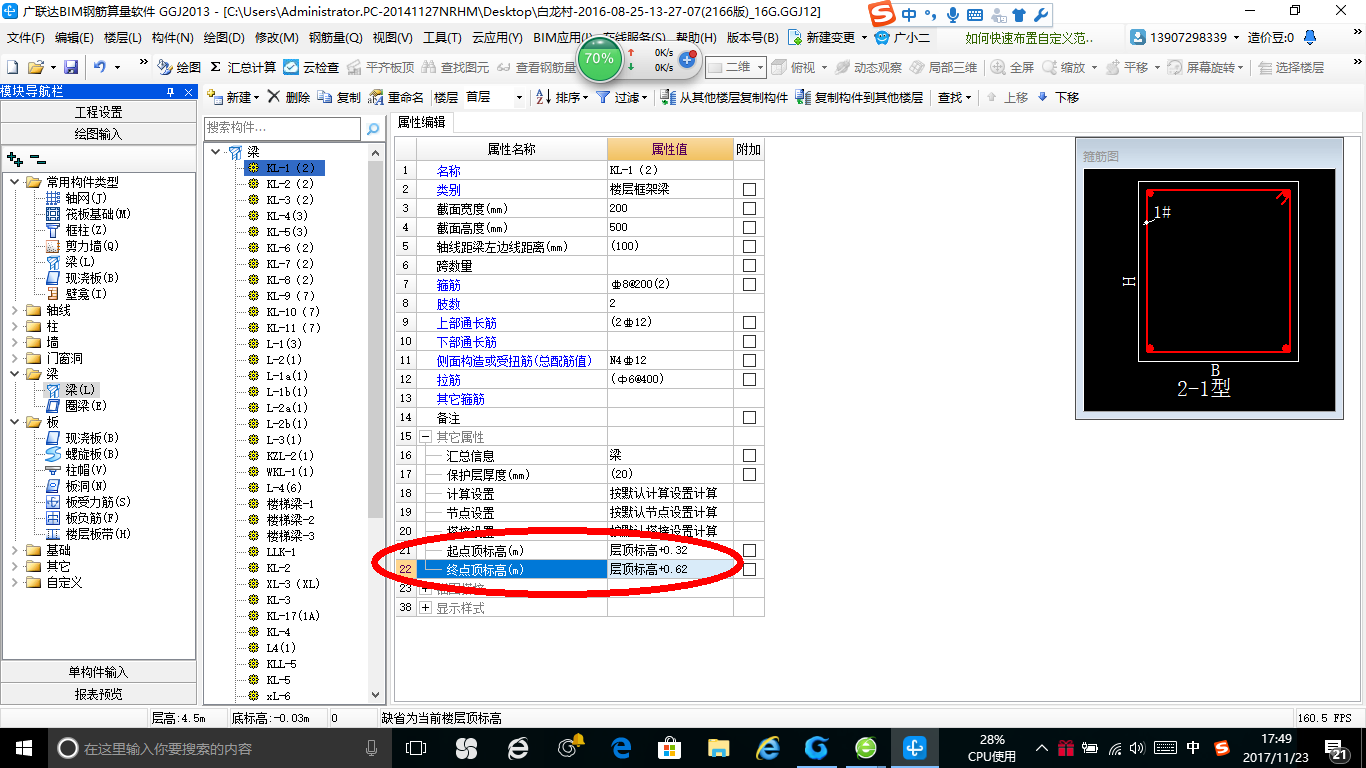Image resolution: width=1366 pixels, height=768 pixels.
Task: Toggle the 跨数量 row checkbox
Action: [x=749, y=266]
